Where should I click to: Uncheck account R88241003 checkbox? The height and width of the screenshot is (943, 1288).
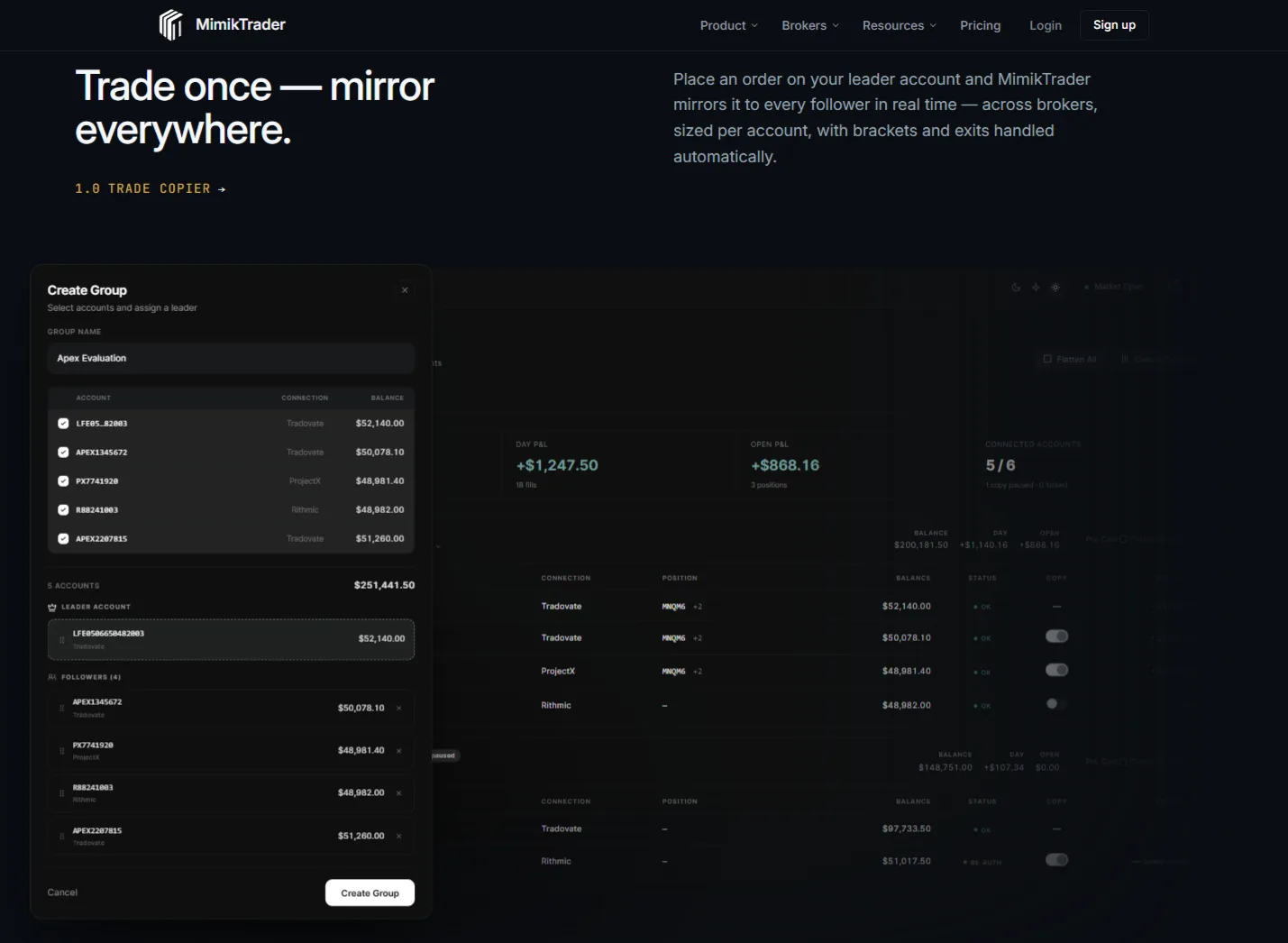(63, 510)
